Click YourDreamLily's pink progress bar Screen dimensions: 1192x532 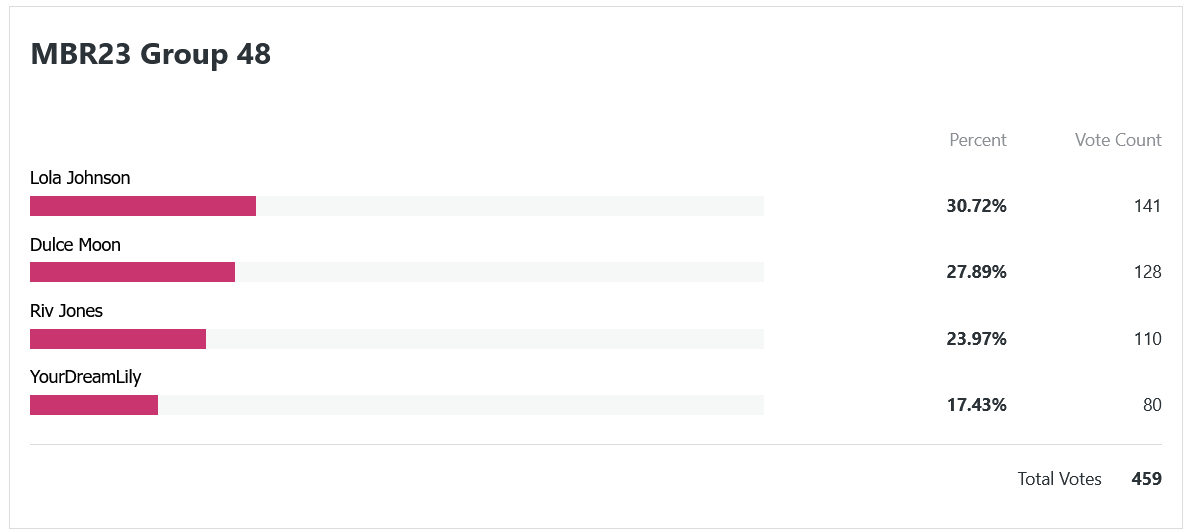tap(94, 405)
